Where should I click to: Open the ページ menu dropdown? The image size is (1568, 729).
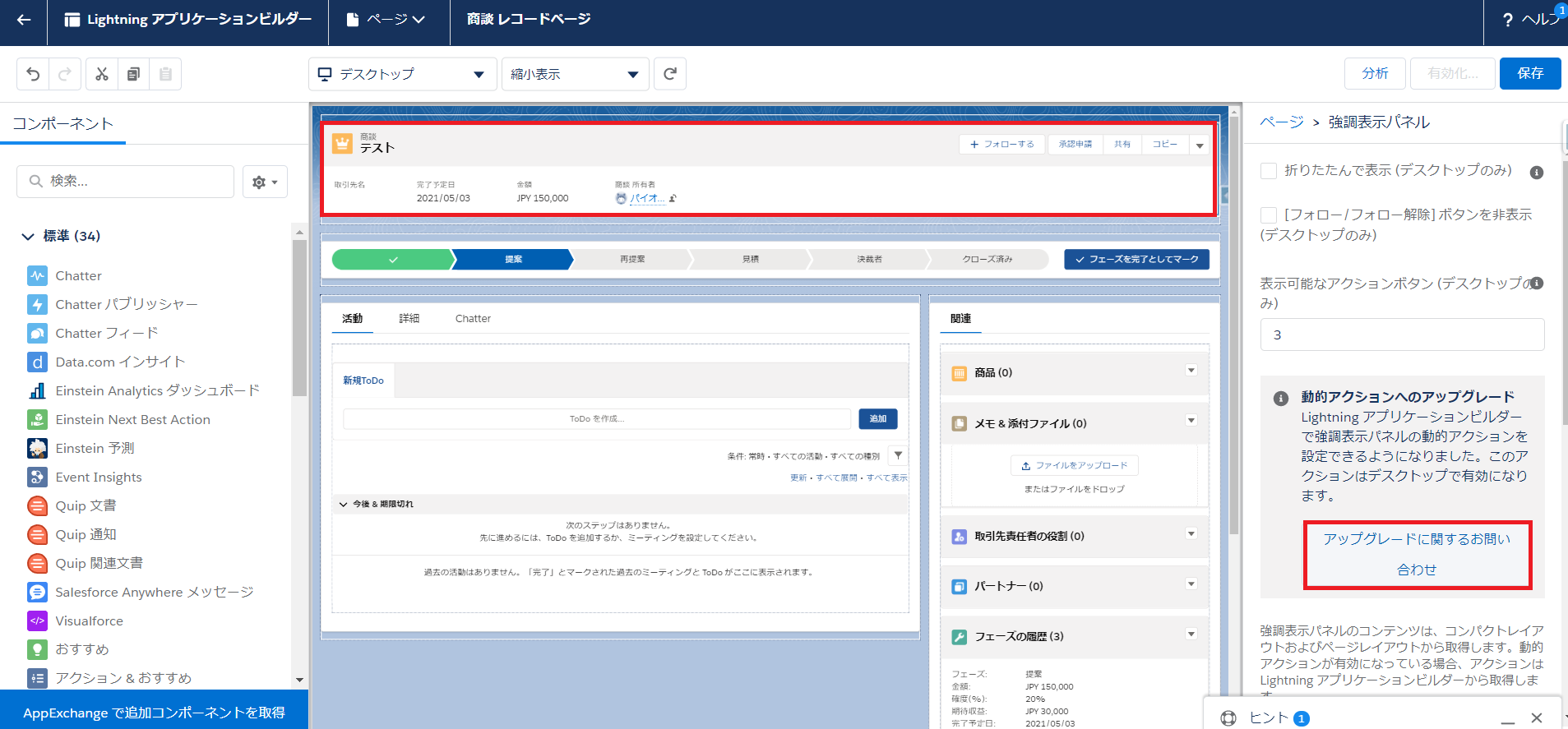click(386, 20)
